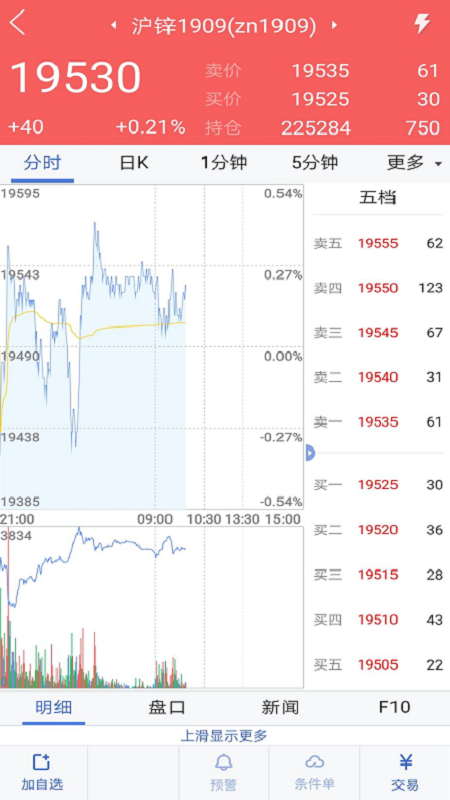
Task: Switch to next contract with right triangle
Action: click(x=334, y=26)
